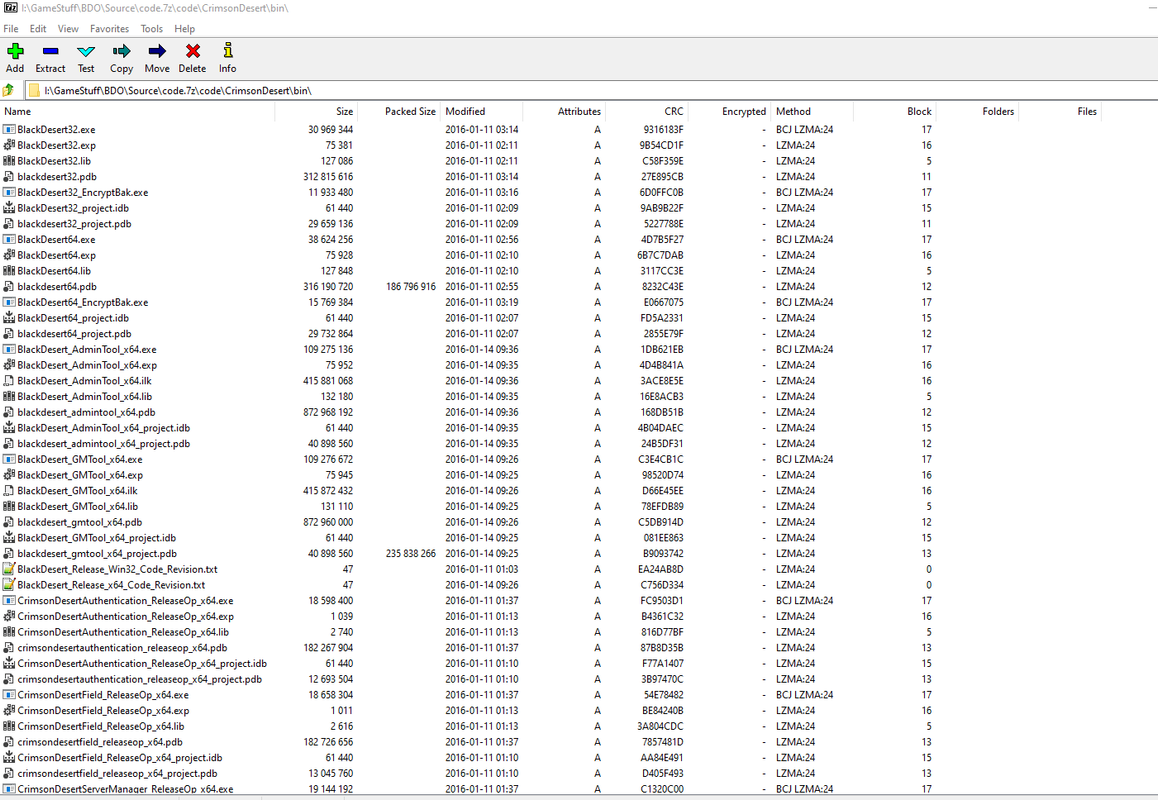
Task: Open the Help menu
Action: point(185,29)
